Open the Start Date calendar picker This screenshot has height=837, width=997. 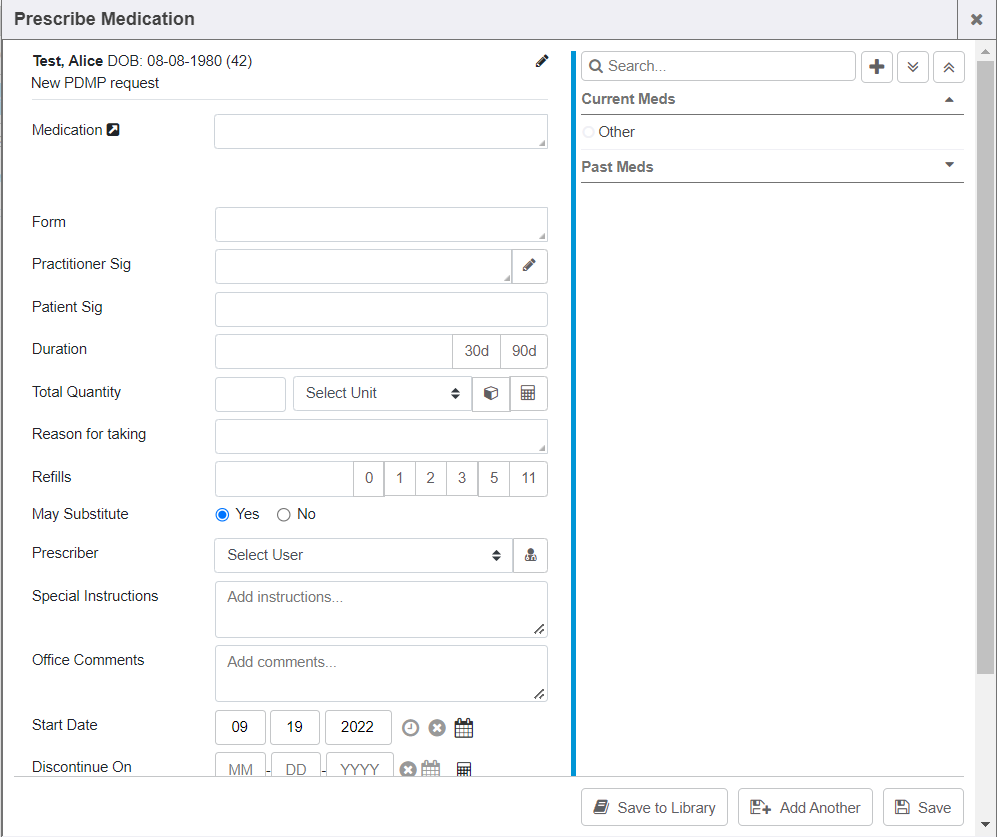[x=463, y=728]
